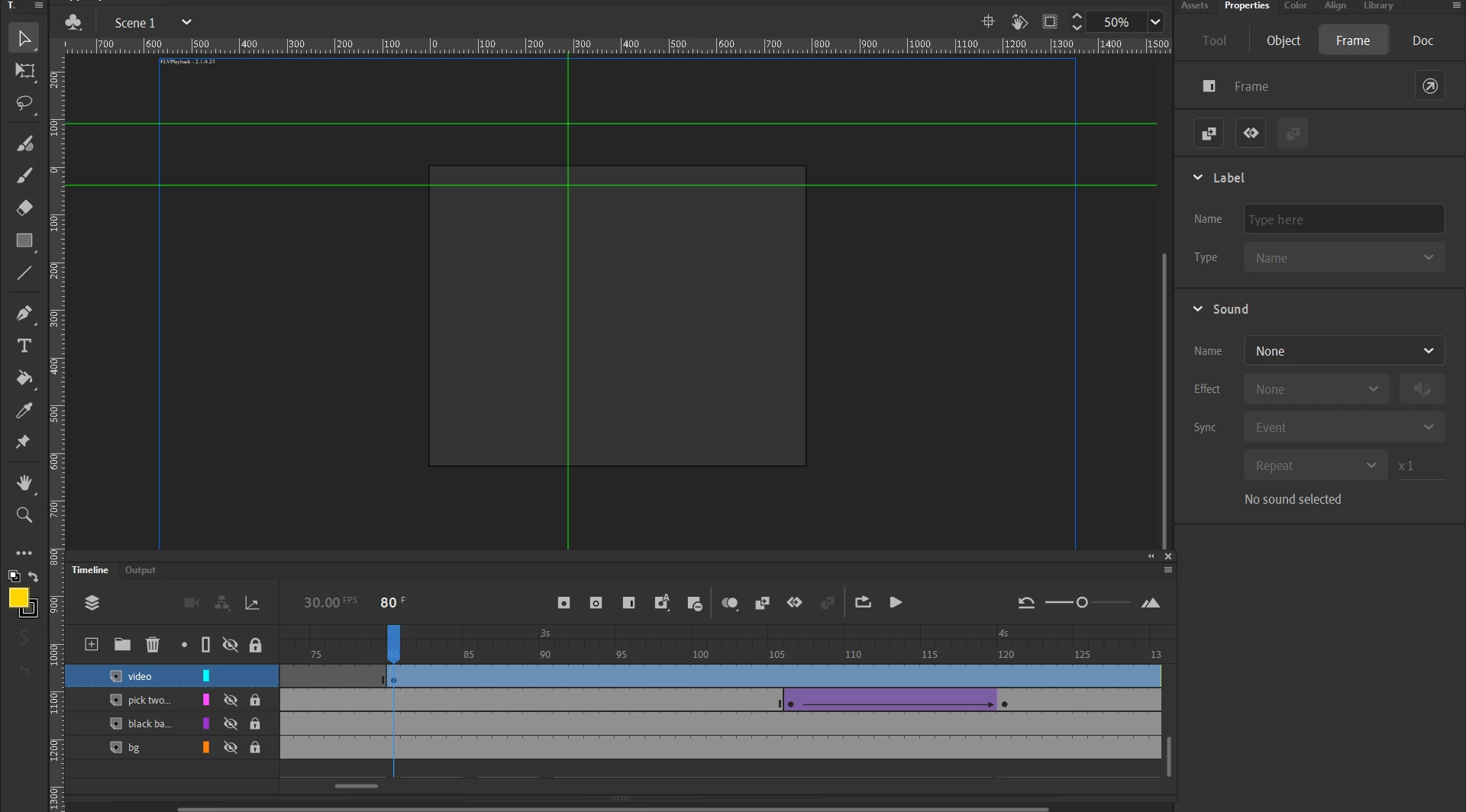Reset timeline zoom to default
The height and width of the screenshot is (812, 1466).
1026,603
